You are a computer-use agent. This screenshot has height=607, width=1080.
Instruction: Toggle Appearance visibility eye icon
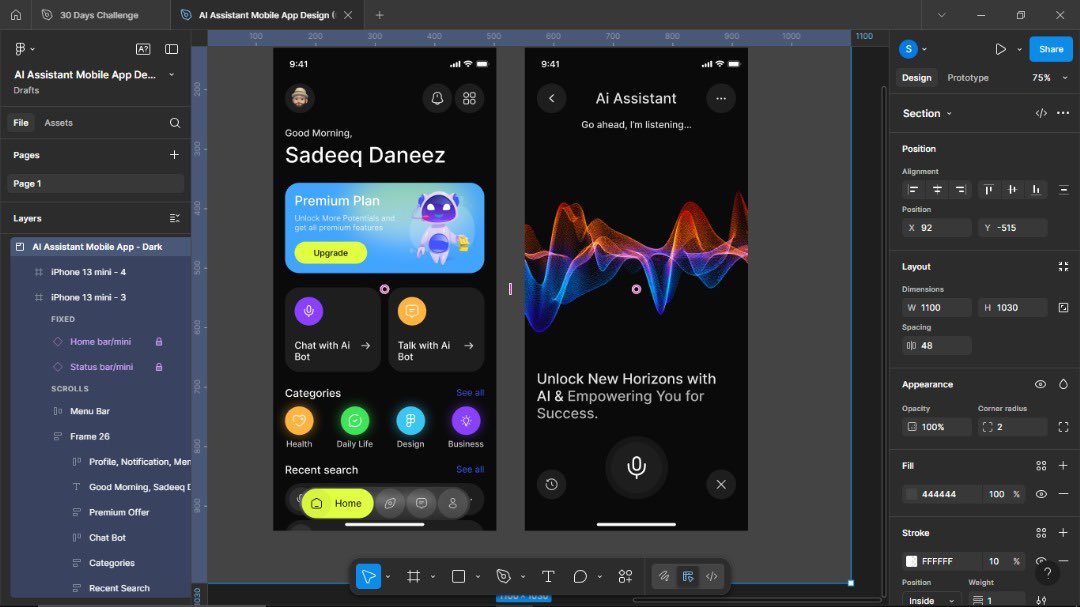1040,384
